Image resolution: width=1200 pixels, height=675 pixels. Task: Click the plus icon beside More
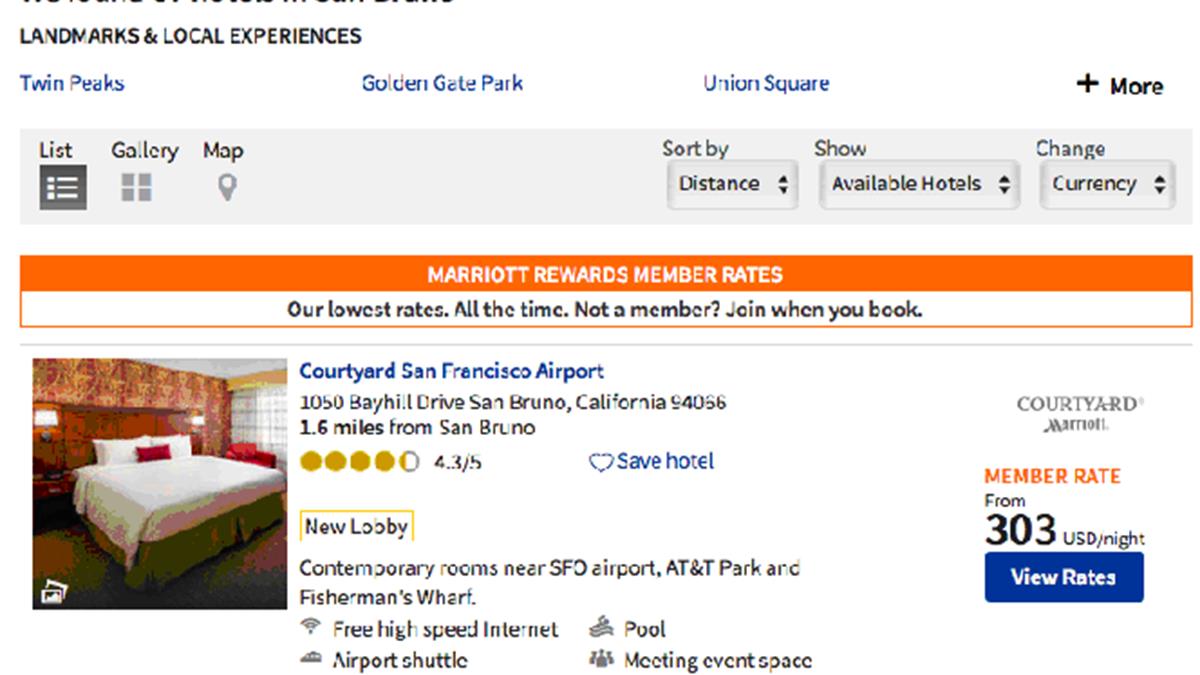coord(1087,84)
